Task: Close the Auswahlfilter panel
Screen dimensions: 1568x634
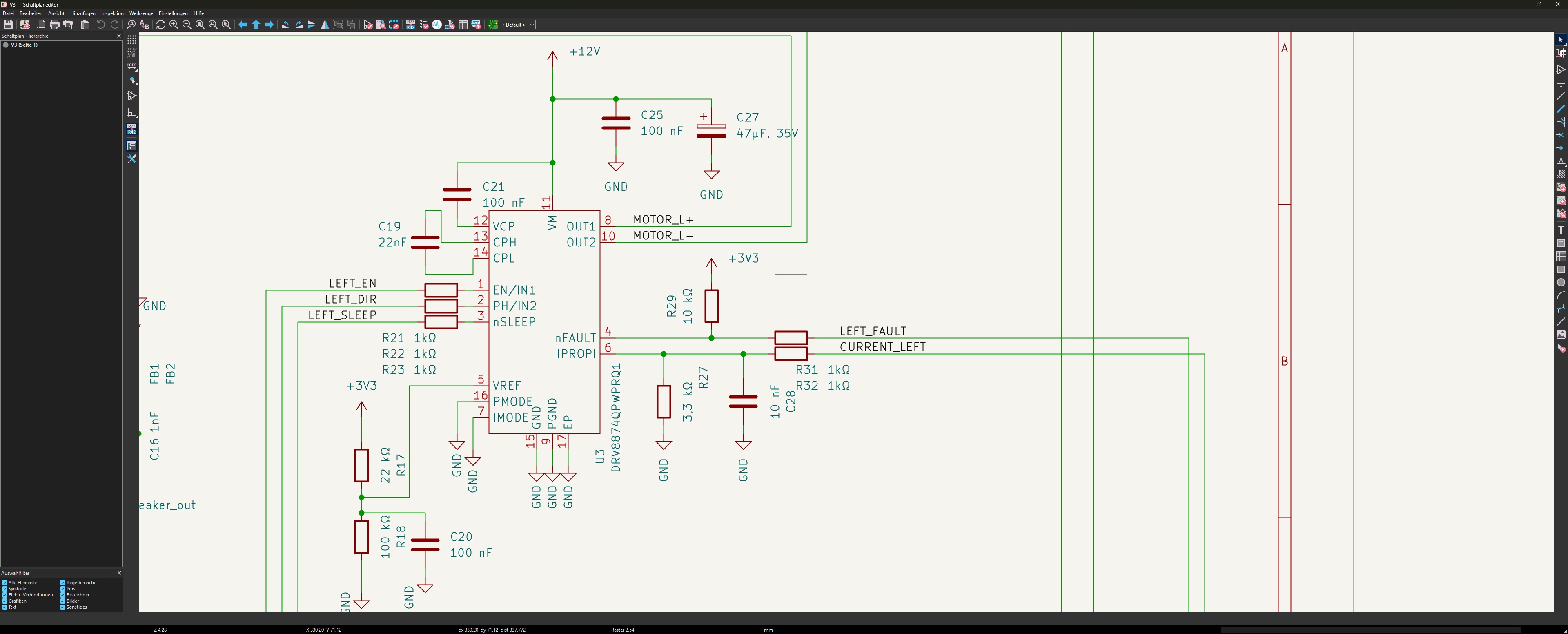Action: pyautogui.click(x=119, y=573)
